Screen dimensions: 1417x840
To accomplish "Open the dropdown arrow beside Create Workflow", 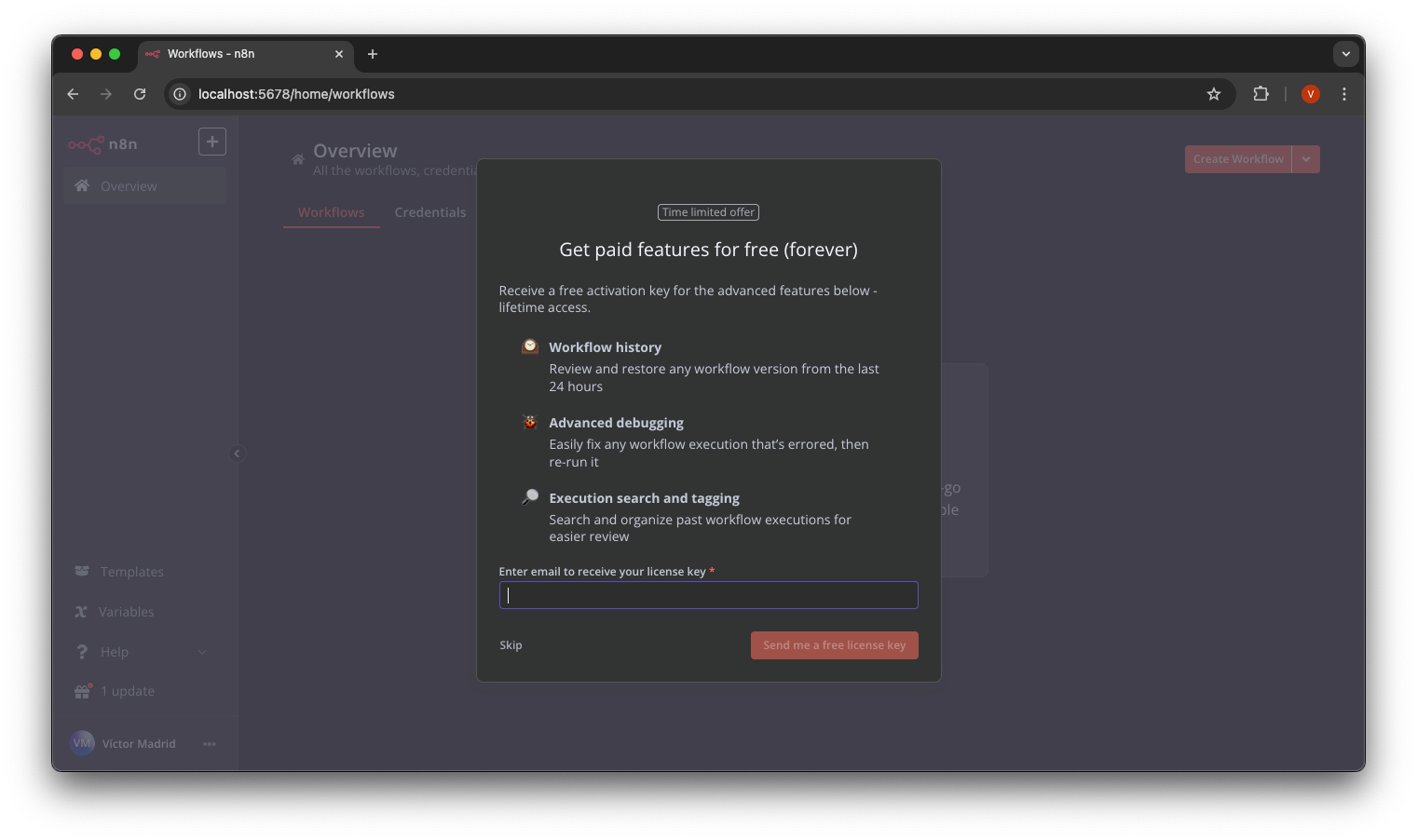I will [1306, 159].
